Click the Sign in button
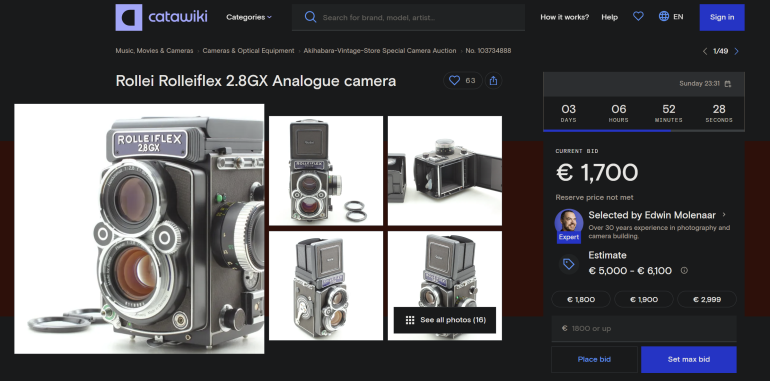 point(722,17)
